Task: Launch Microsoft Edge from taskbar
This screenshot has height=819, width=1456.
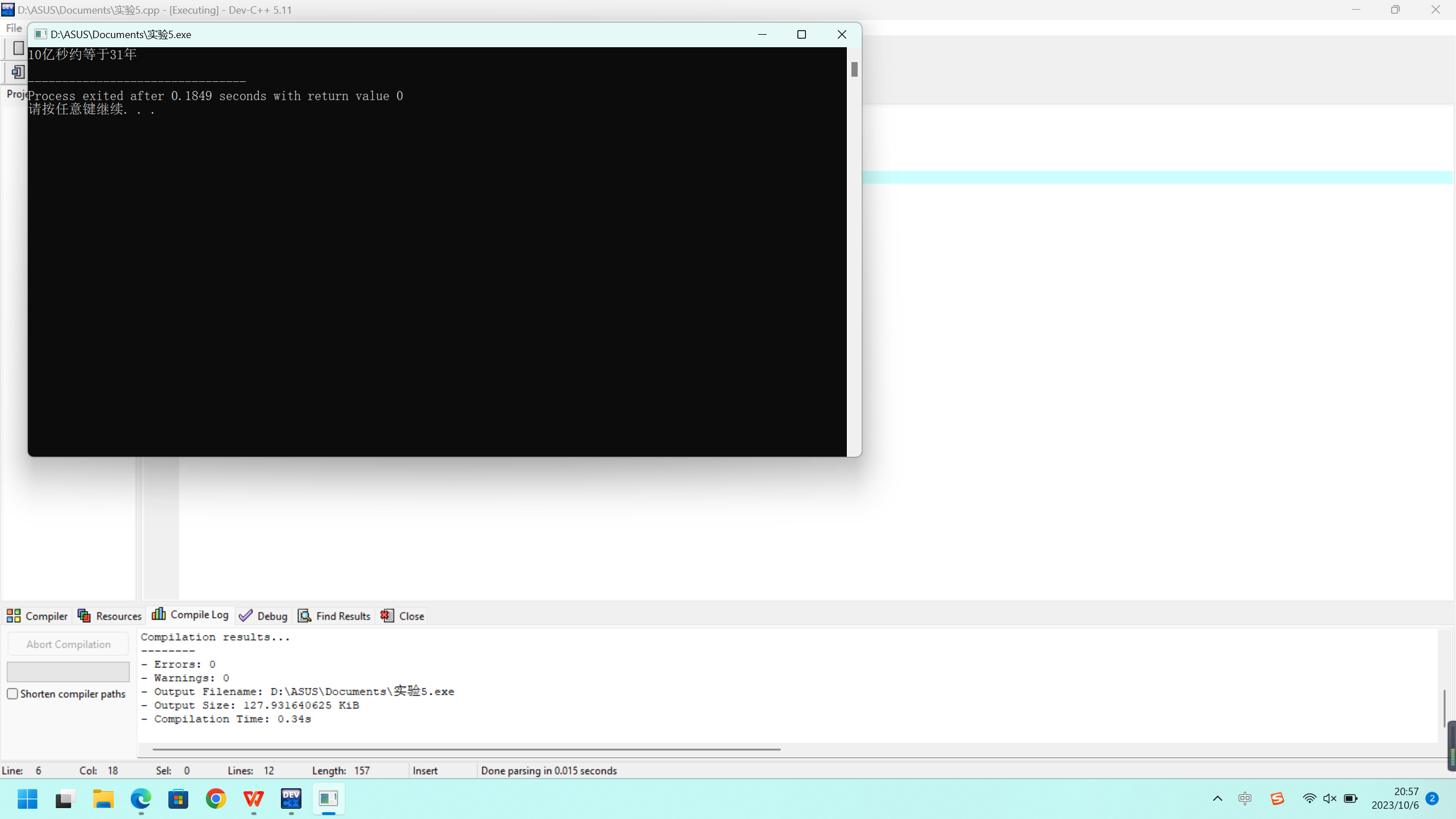Action: 141,799
